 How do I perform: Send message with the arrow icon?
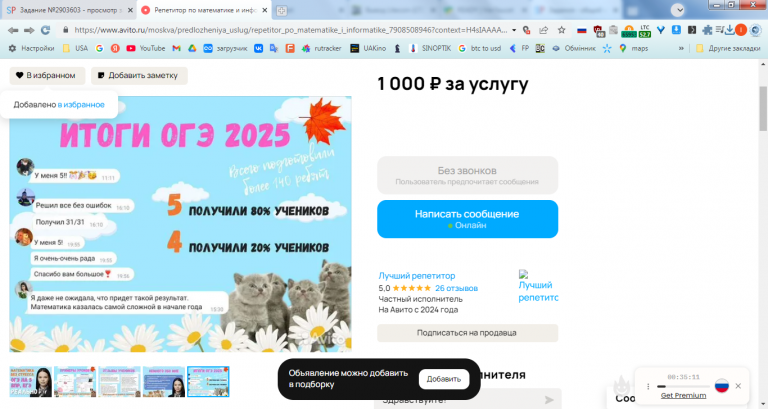(549, 400)
